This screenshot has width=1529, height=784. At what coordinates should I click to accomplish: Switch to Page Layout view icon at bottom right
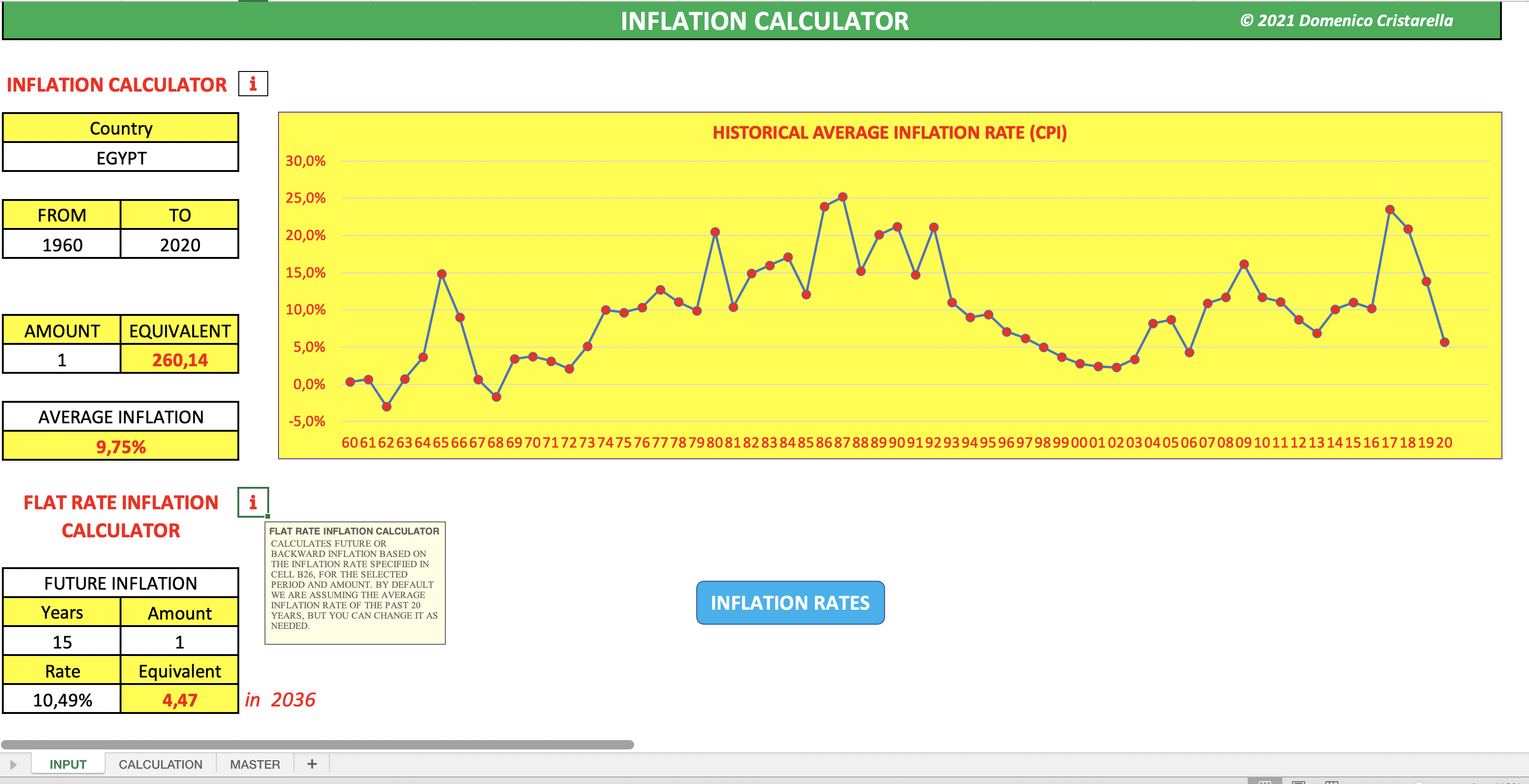1299,782
